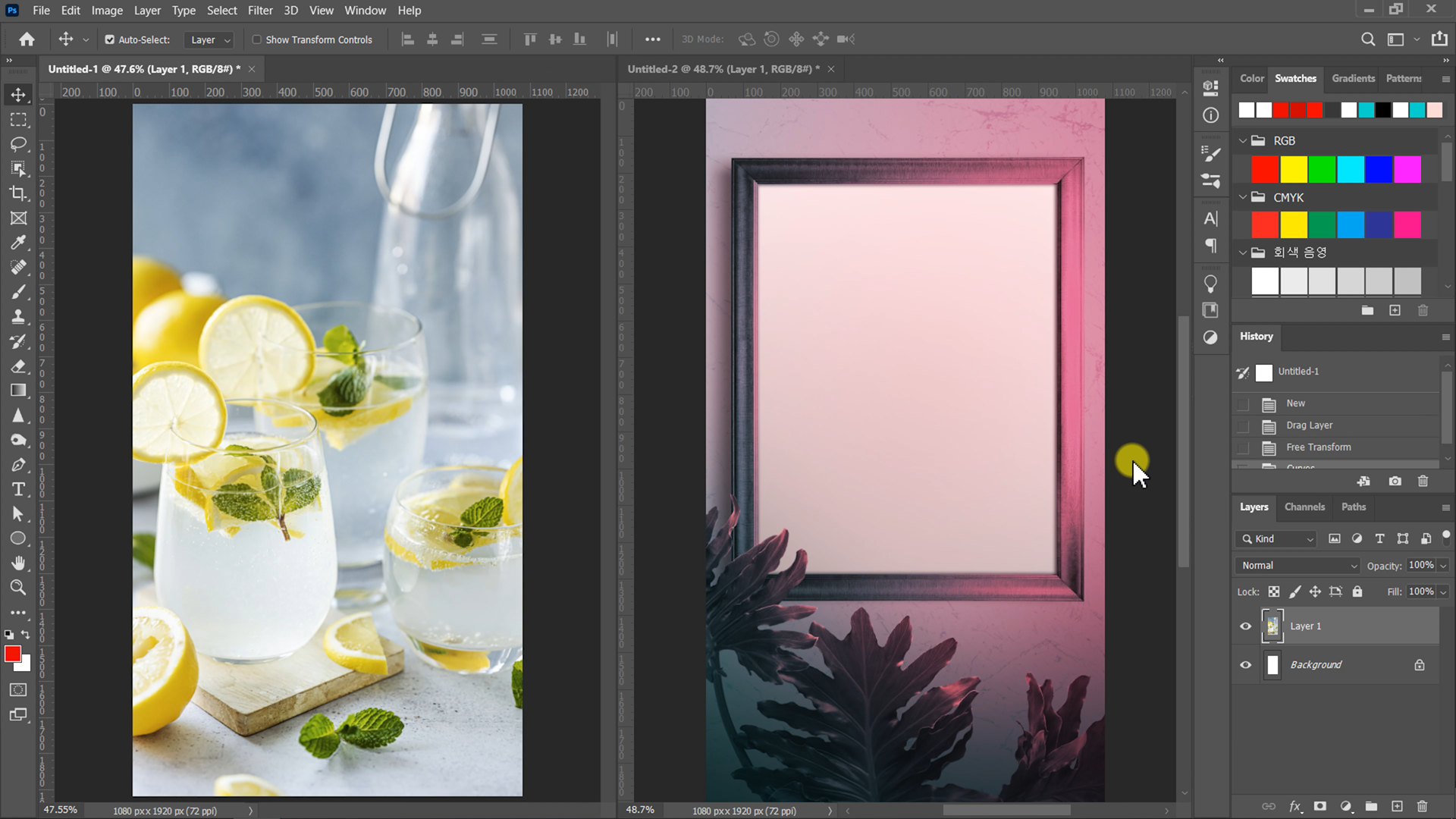Viewport: 1456px width, 819px height.
Task: Create new snapshot in History panel
Action: click(1395, 482)
